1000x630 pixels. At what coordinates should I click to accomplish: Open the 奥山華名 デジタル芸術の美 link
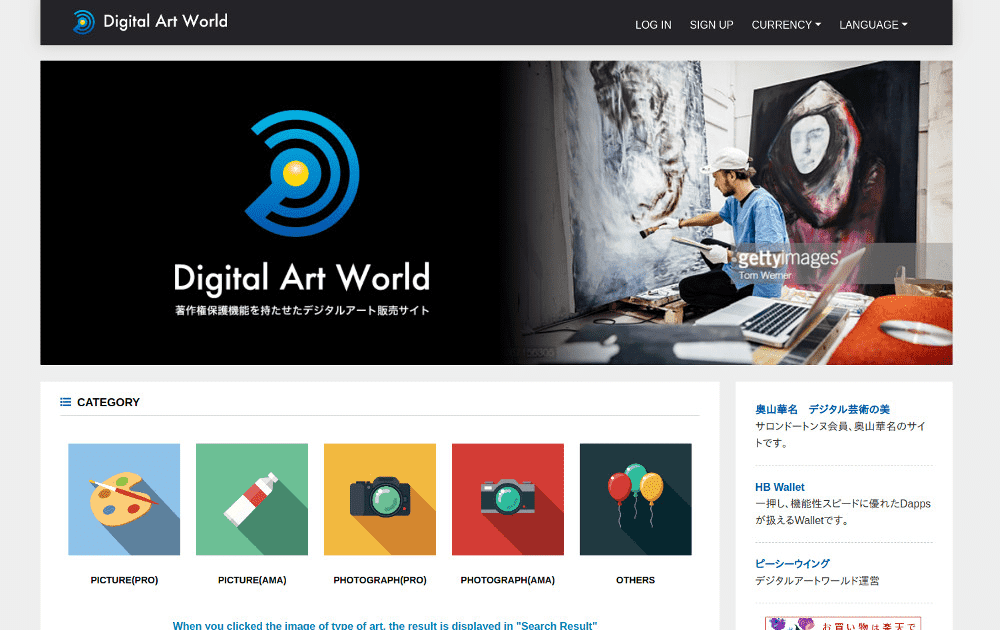coord(826,408)
